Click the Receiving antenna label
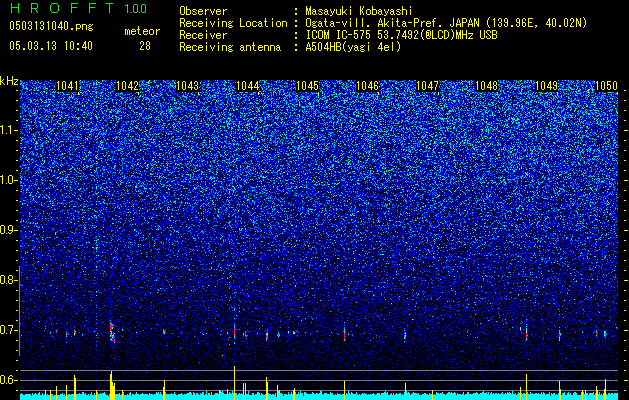The height and width of the screenshot is (400, 629). [x=230, y=47]
